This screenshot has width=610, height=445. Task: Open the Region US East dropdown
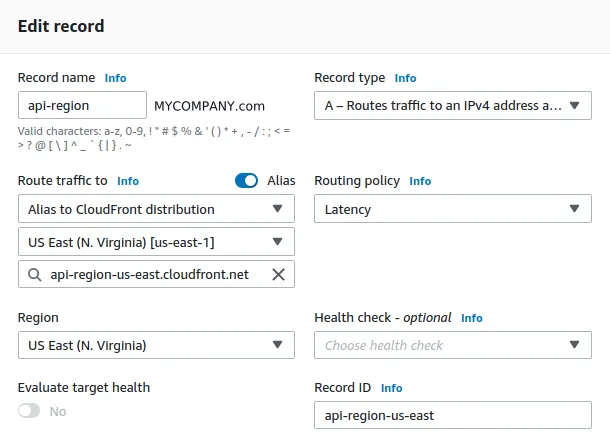pyautogui.click(x=156, y=345)
